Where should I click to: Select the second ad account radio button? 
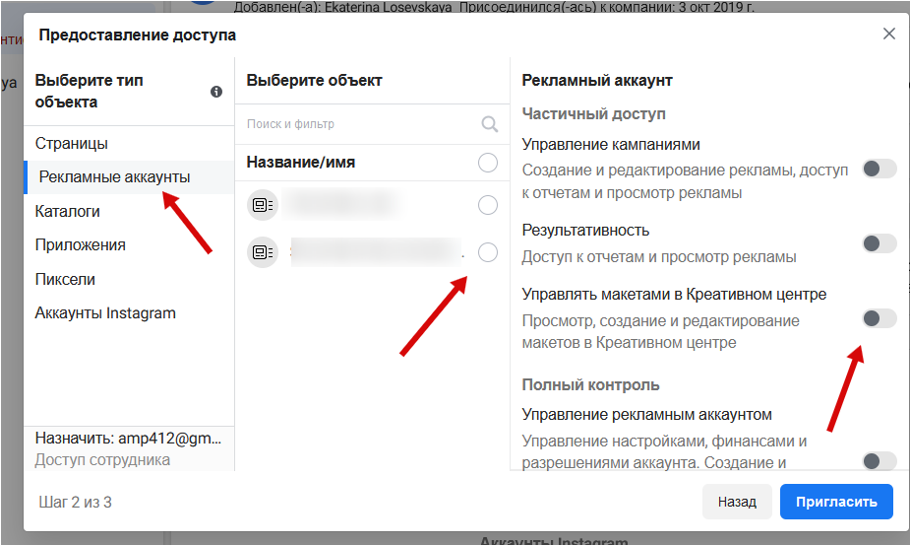point(488,252)
